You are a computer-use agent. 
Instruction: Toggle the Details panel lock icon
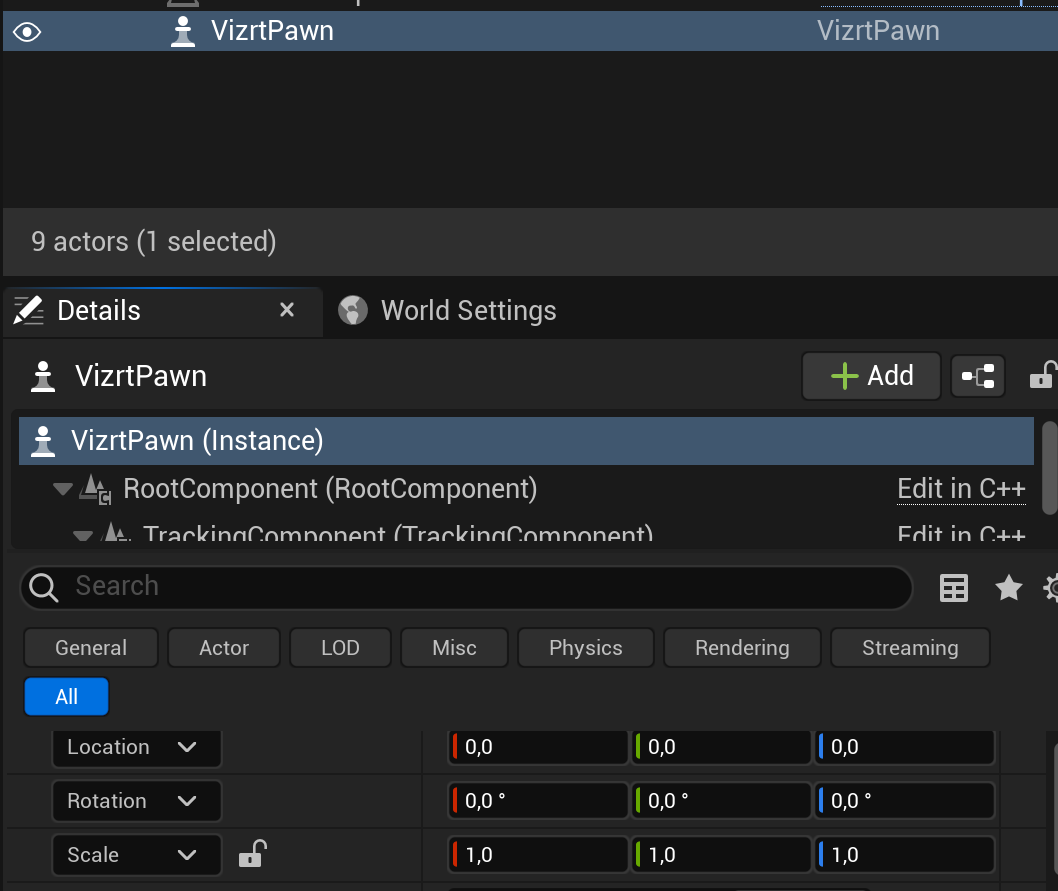click(1042, 376)
